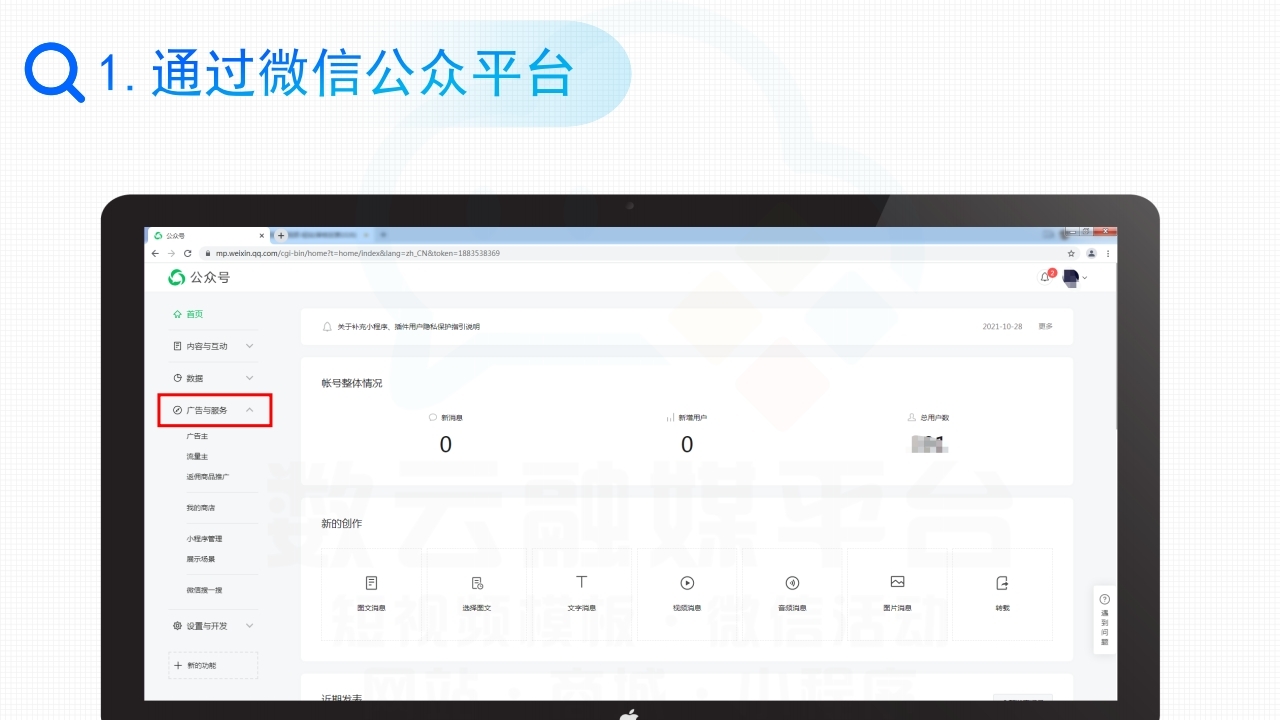Click the 新消息 count zero
The width and height of the screenshot is (1280, 720).
[446, 445]
